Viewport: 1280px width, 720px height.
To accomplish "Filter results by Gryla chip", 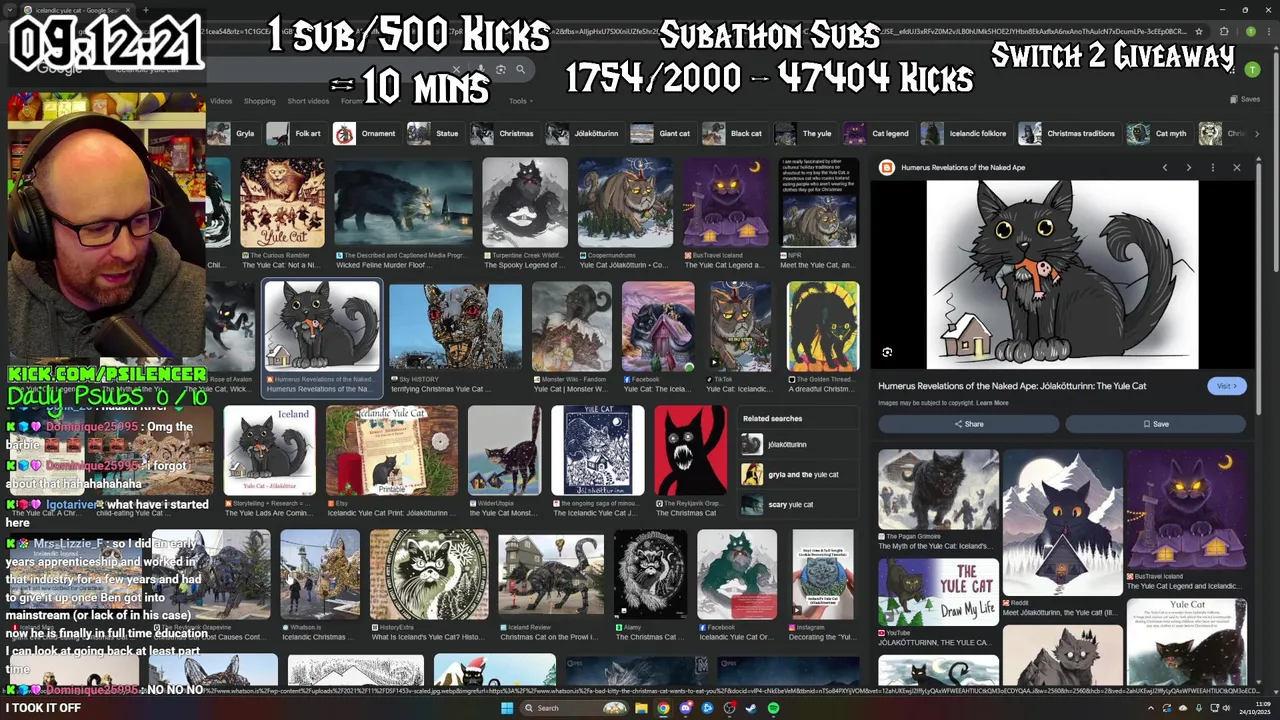I will 234,133.
